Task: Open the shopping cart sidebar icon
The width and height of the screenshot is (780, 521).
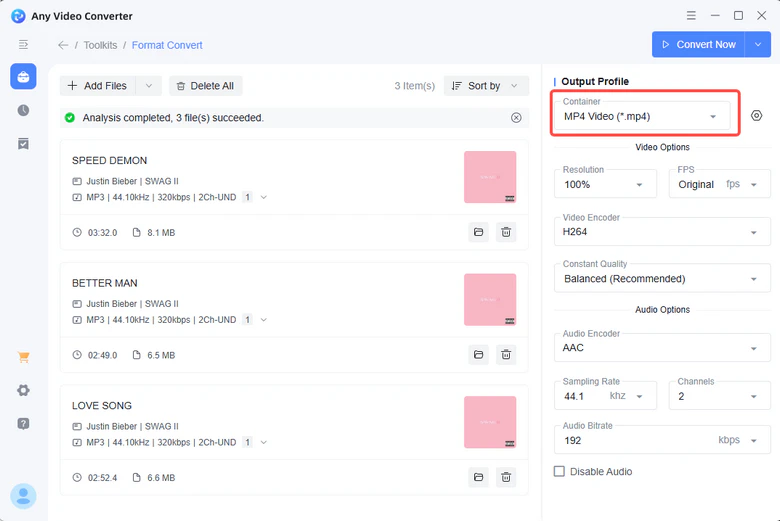Action: pyautogui.click(x=23, y=357)
